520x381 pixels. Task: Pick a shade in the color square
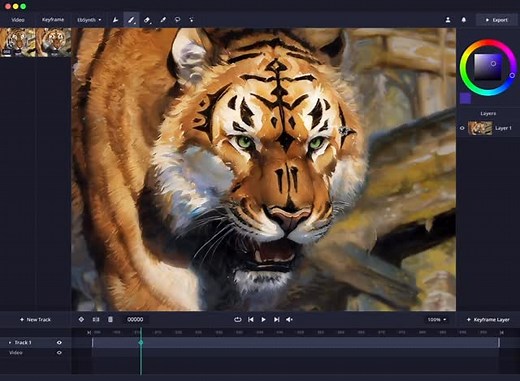pyautogui.click(x=488, y=67)
